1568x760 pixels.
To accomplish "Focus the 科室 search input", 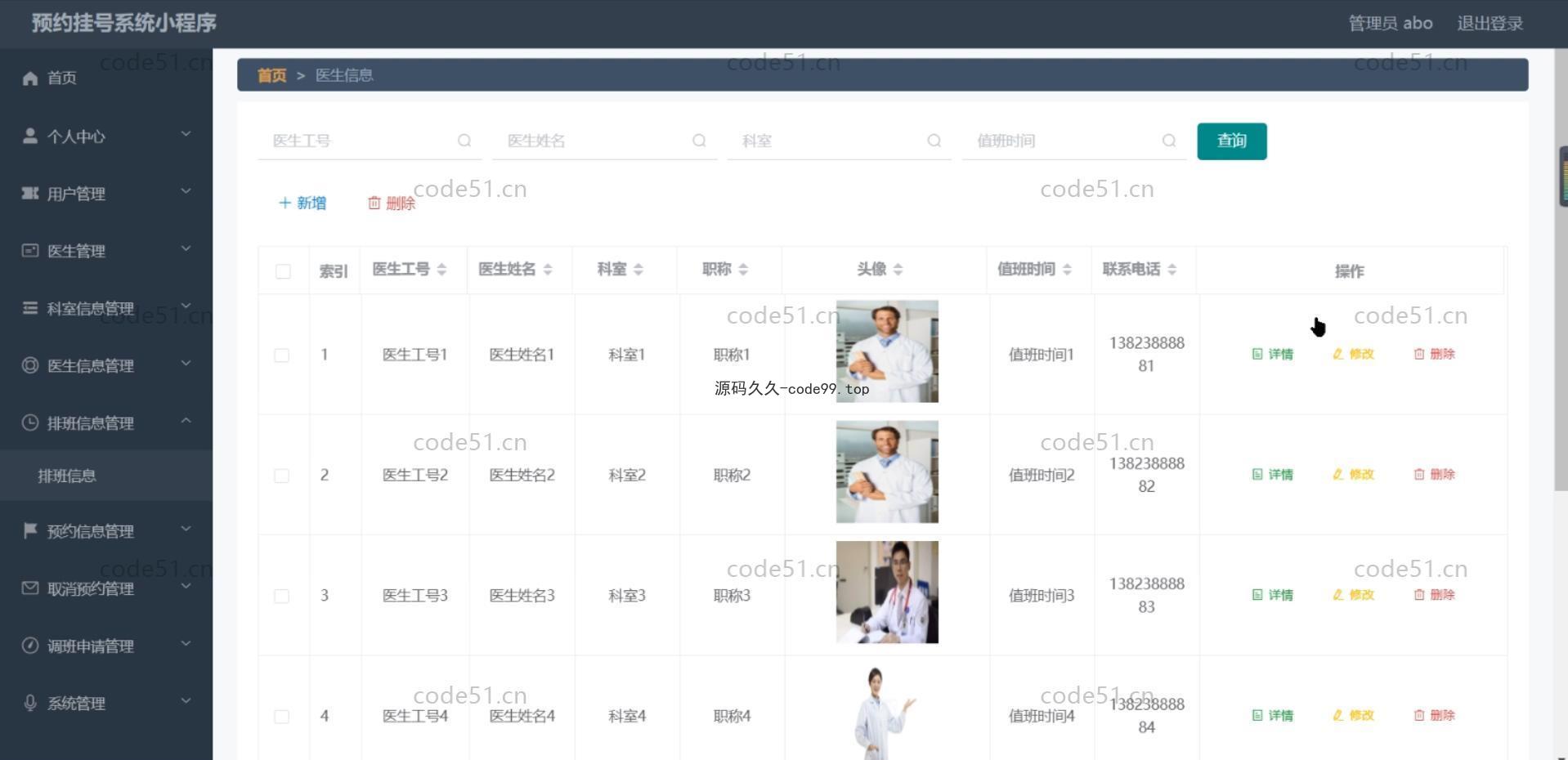I will click(839, 141).
